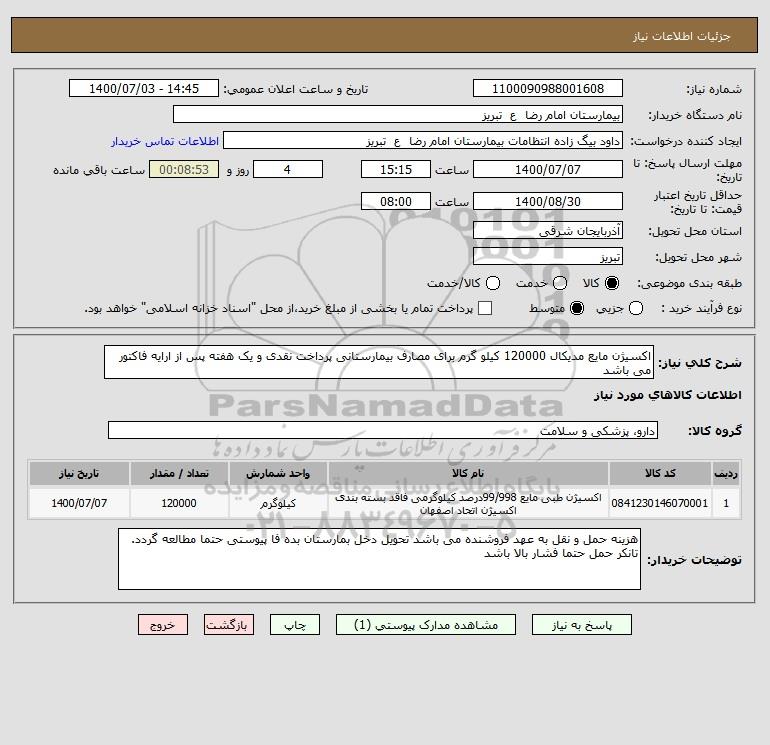Click the طبقه بندی موضوعی label
The width and height of the screenshot is (770, 745).
689,283
